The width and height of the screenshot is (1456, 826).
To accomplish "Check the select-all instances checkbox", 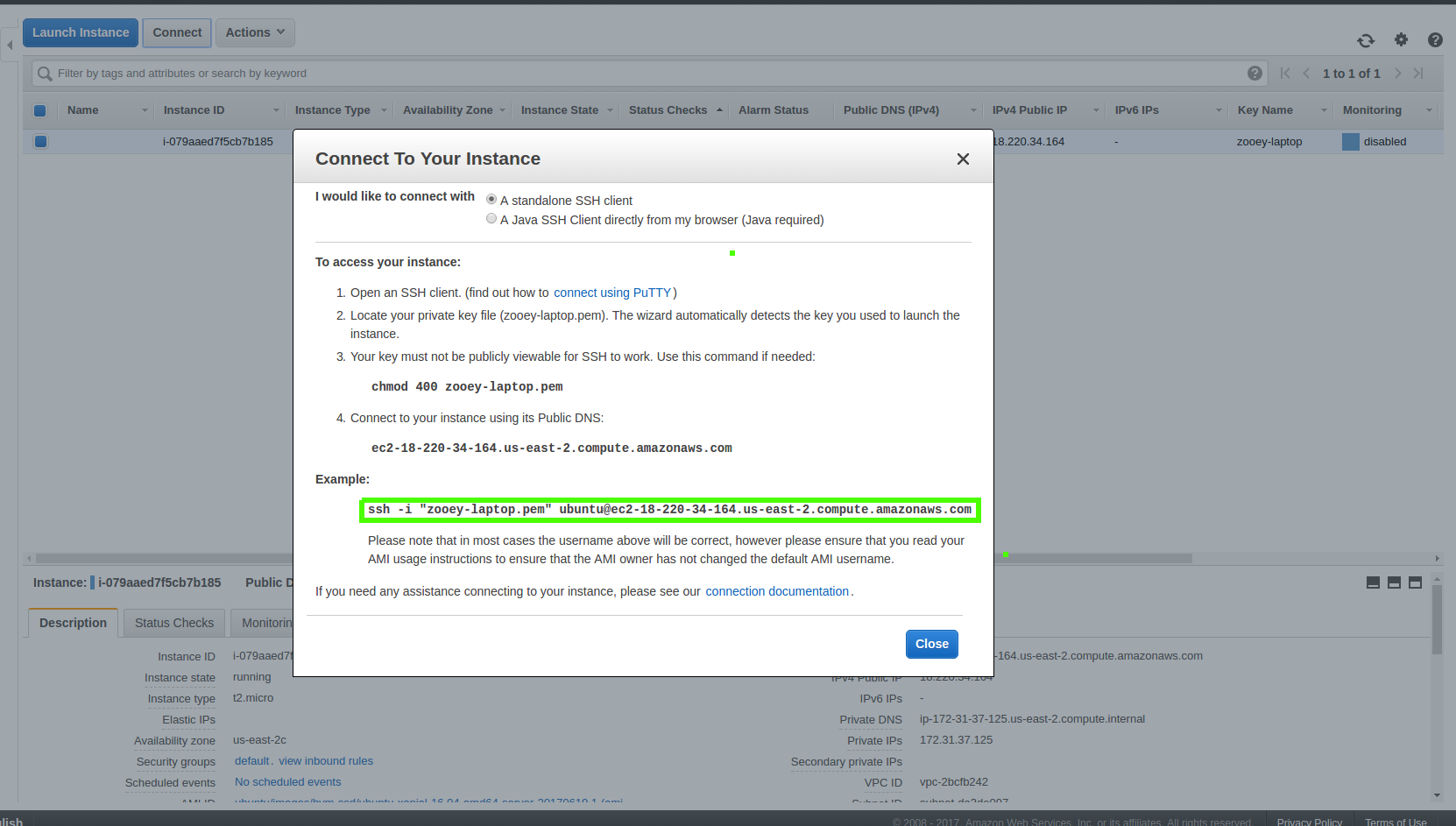I will point(39,110).
